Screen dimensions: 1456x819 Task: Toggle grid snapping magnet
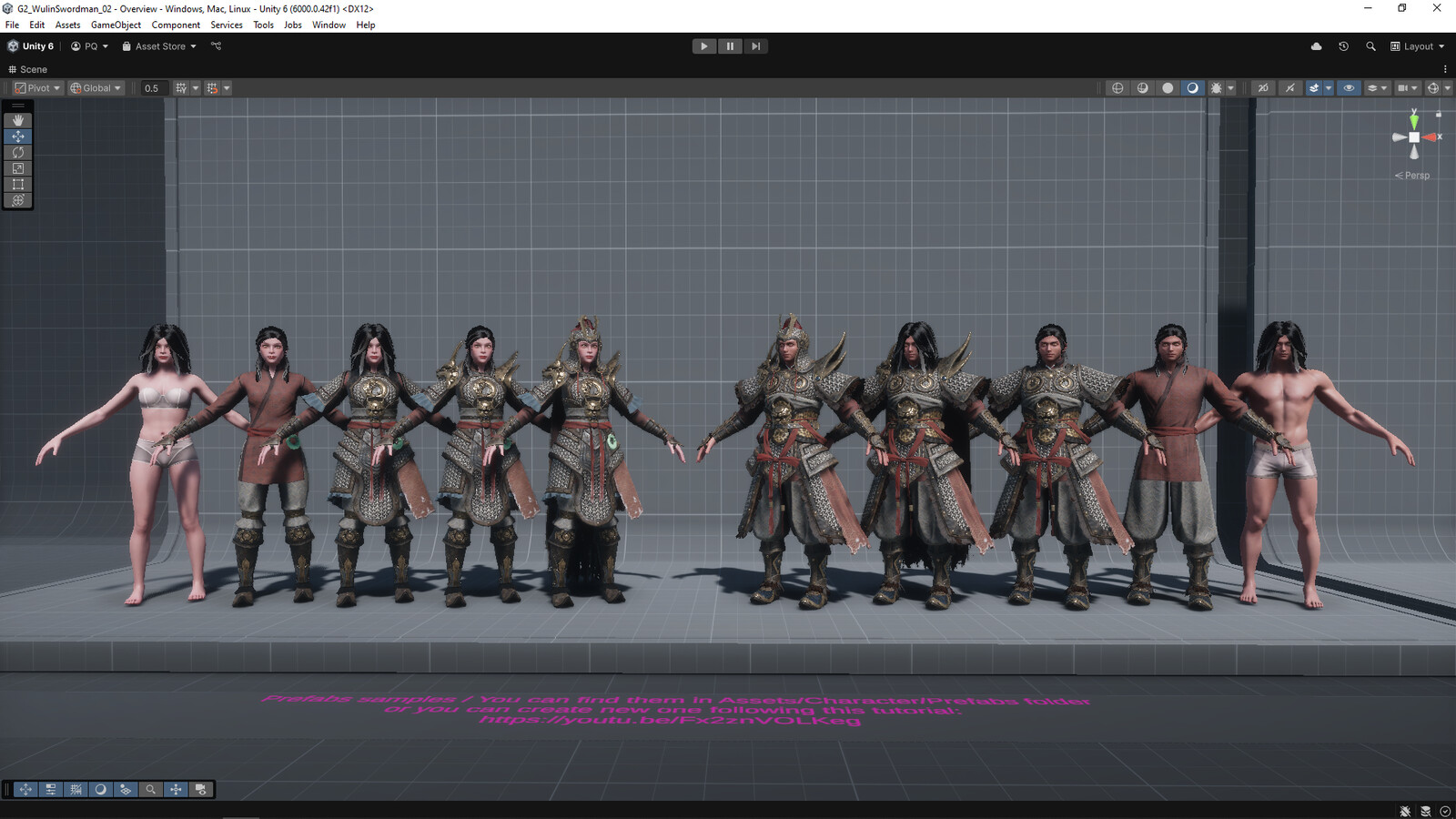click(x=212, y=88)
